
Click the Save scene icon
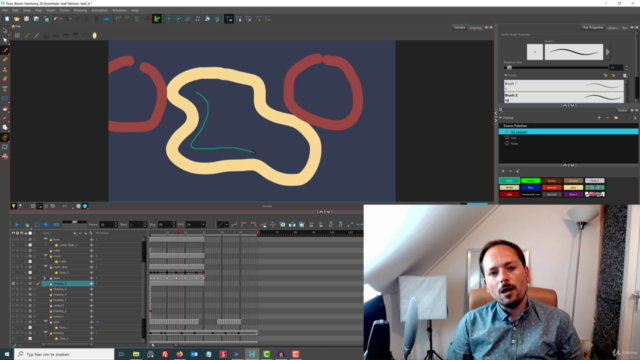click(x=27, y=19)
